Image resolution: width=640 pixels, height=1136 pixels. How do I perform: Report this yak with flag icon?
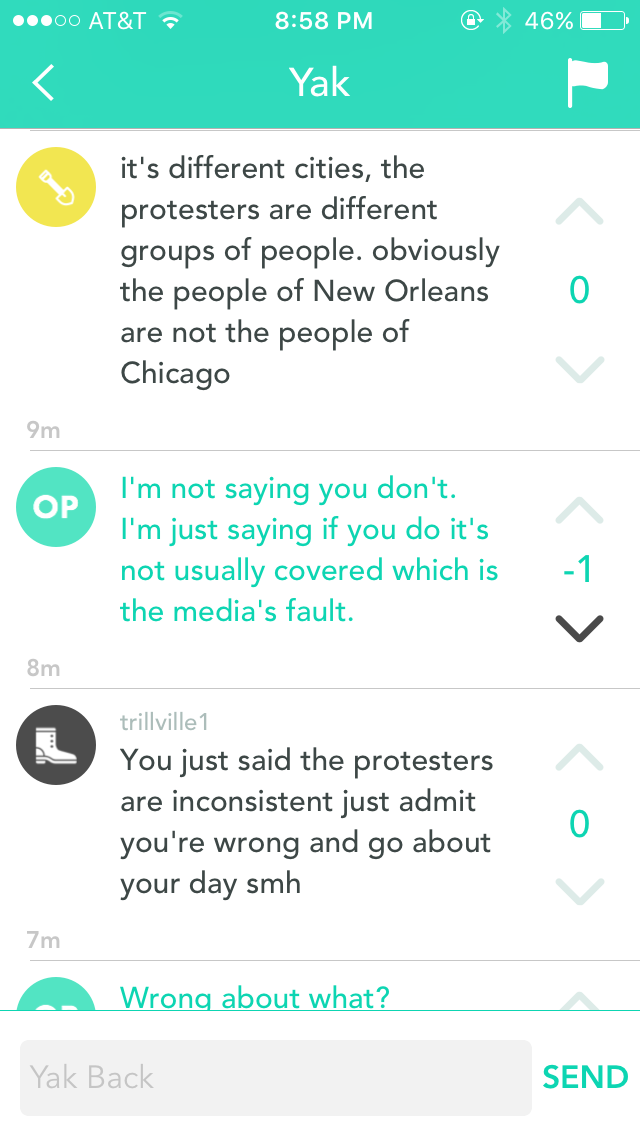[587, 82]
